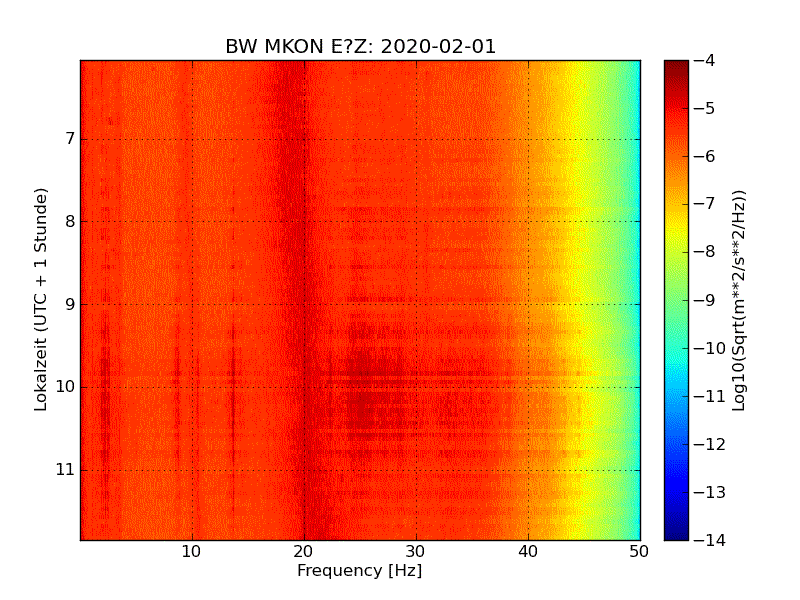Click colorbar tick label '−8'

[x=704, y=252]
